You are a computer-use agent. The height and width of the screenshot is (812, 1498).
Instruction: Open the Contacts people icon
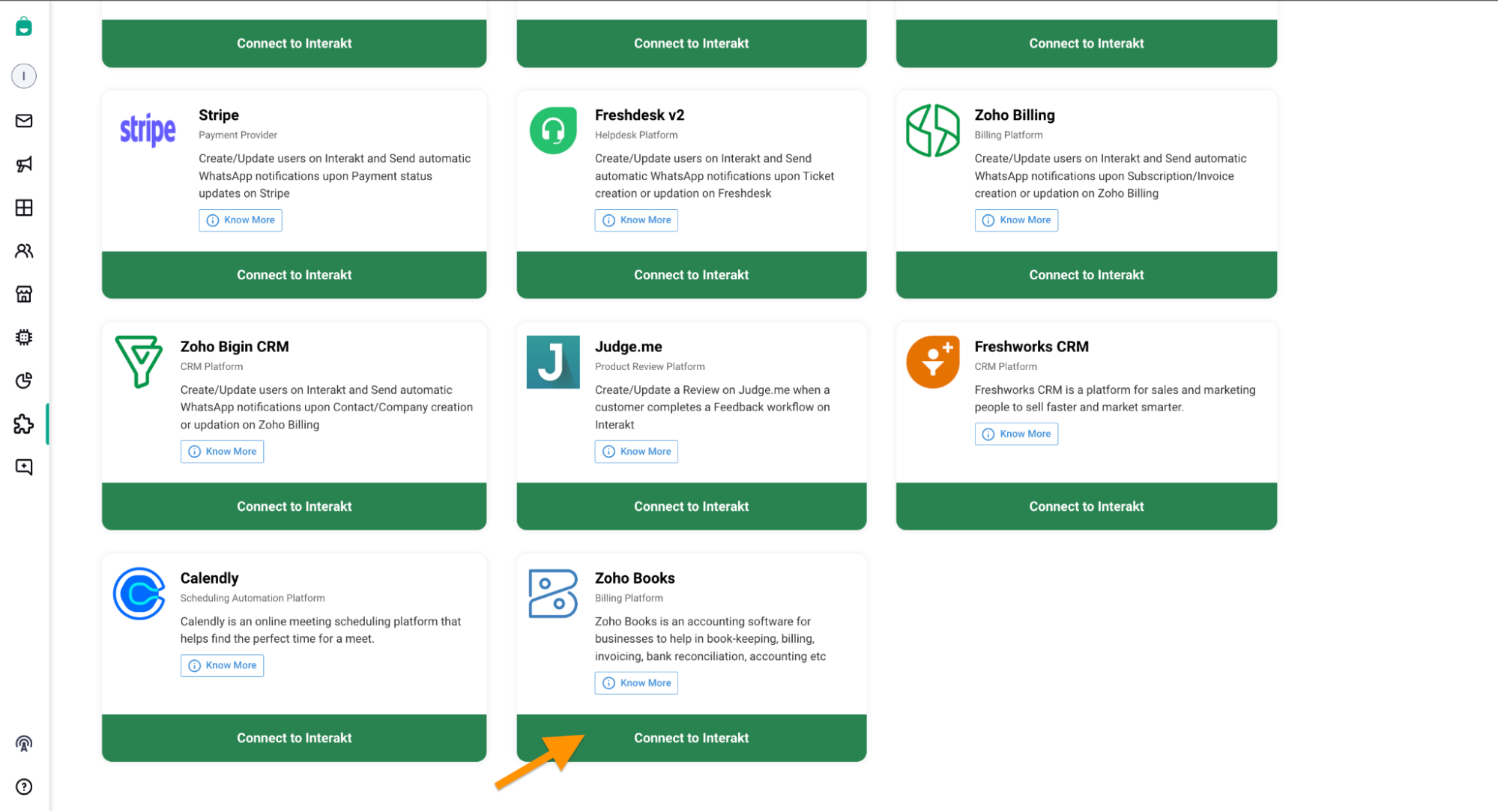(x=23, y=252)
